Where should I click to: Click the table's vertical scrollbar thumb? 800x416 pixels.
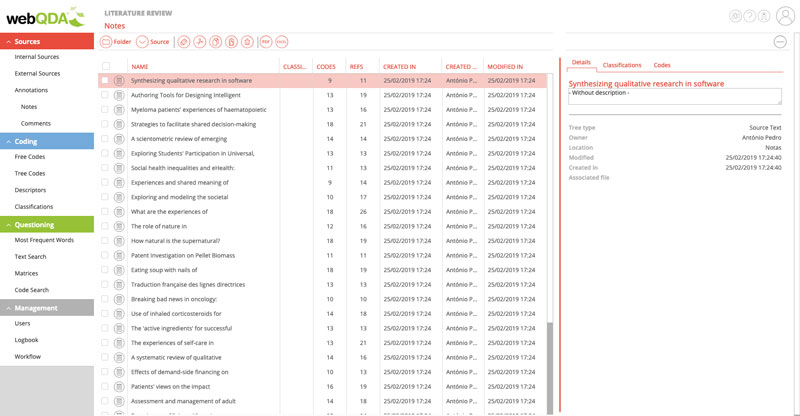[550, 368]
